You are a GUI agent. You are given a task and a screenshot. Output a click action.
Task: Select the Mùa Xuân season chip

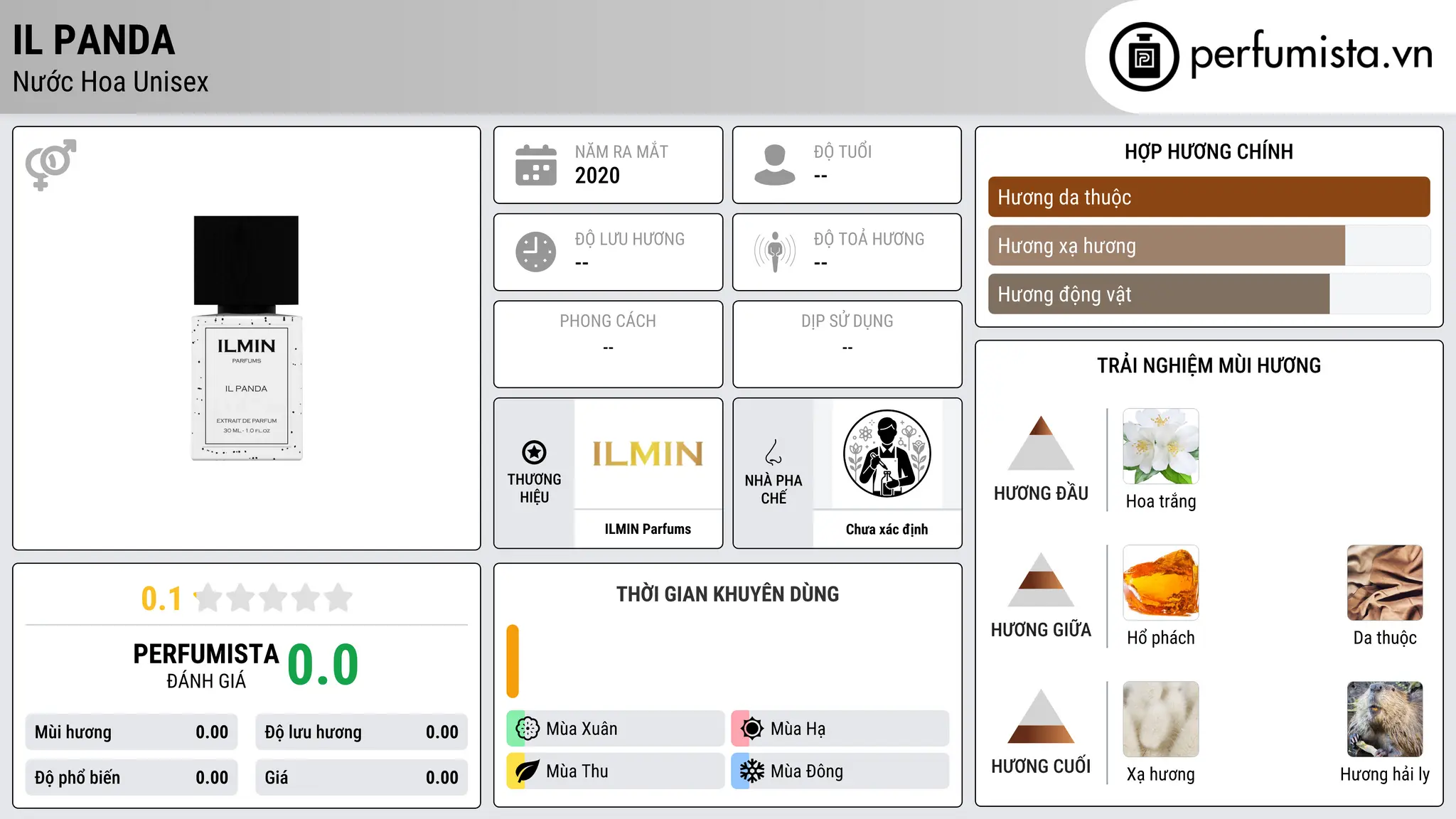click(615, 729)
